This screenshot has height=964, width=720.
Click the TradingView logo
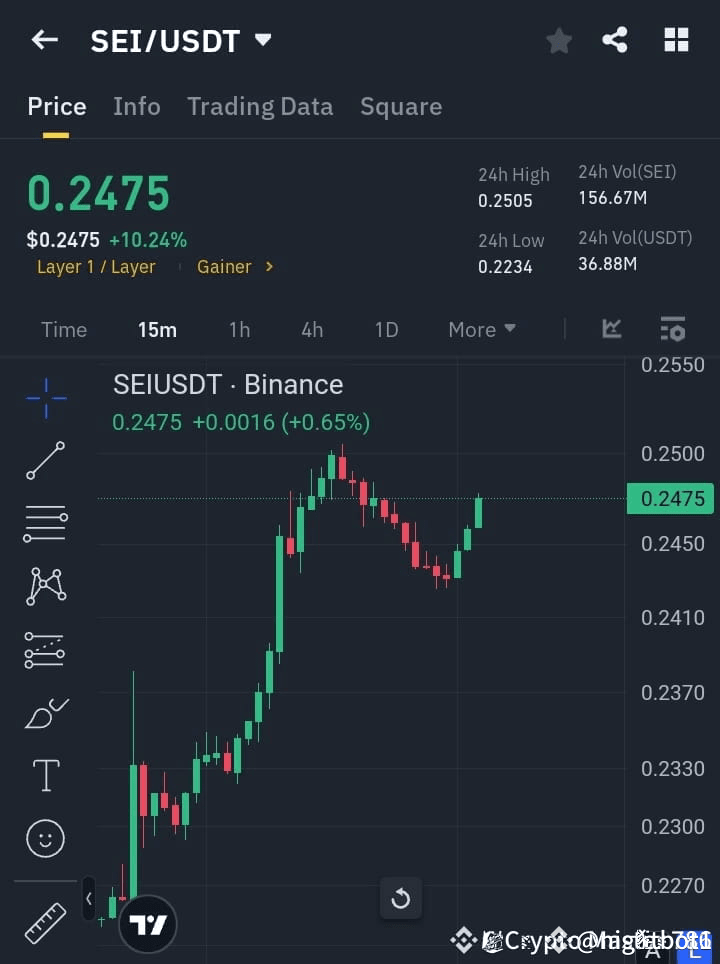click(148, 924)
